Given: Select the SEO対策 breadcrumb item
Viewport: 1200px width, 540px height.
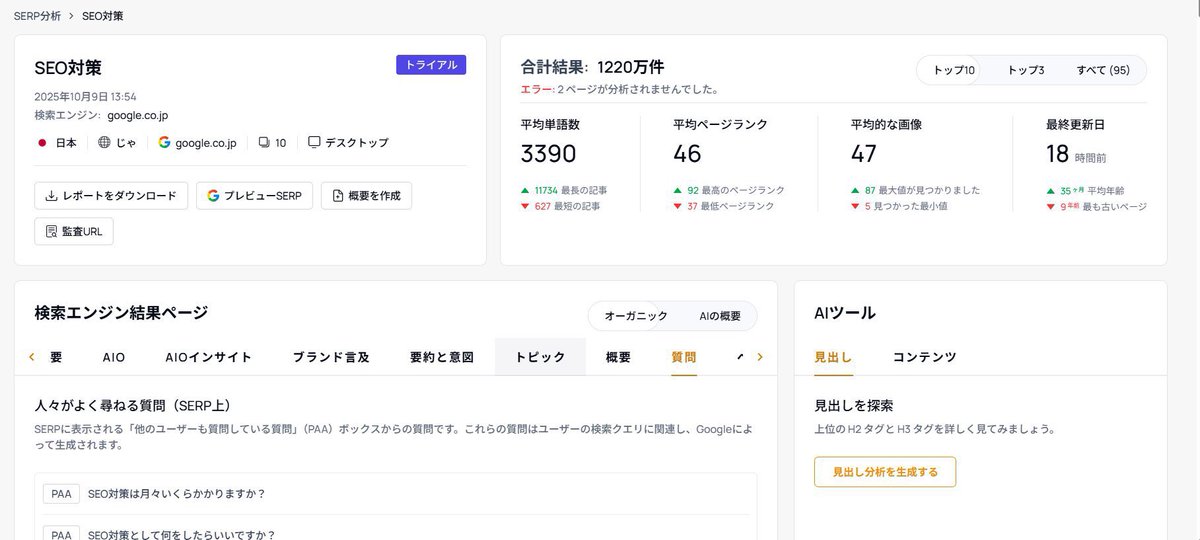Looking at the screenshot, I should click(x=103, y=16).
